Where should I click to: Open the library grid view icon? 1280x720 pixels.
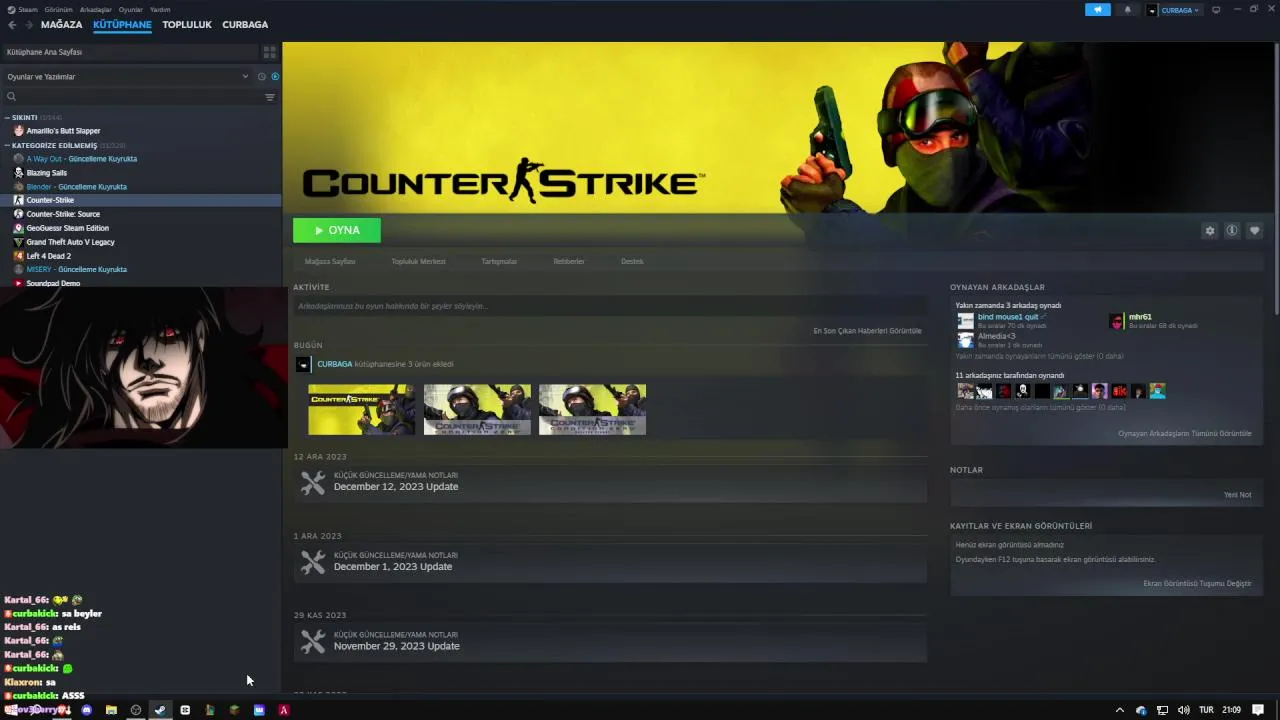coord(269,52)
